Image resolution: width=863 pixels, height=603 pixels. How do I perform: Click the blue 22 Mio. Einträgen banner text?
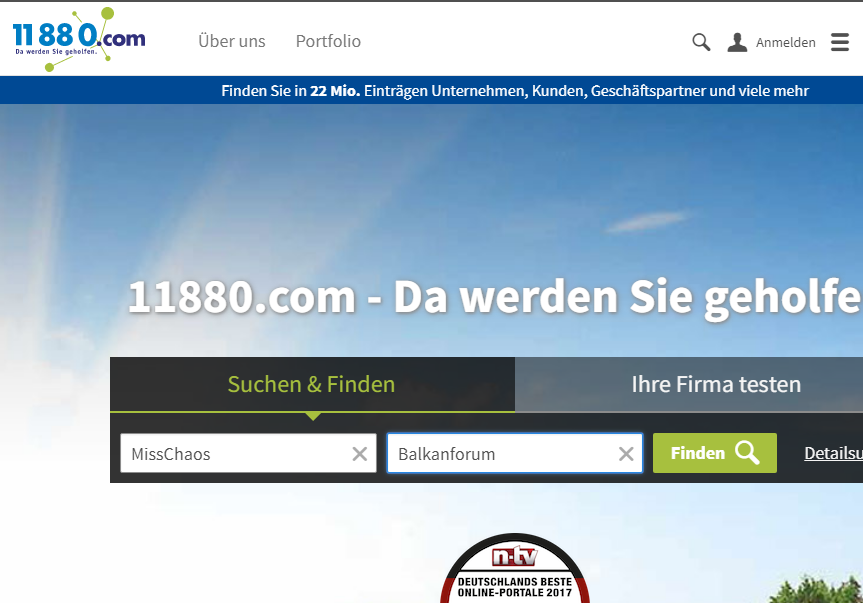pyautogui.click(x=515, y=91)
